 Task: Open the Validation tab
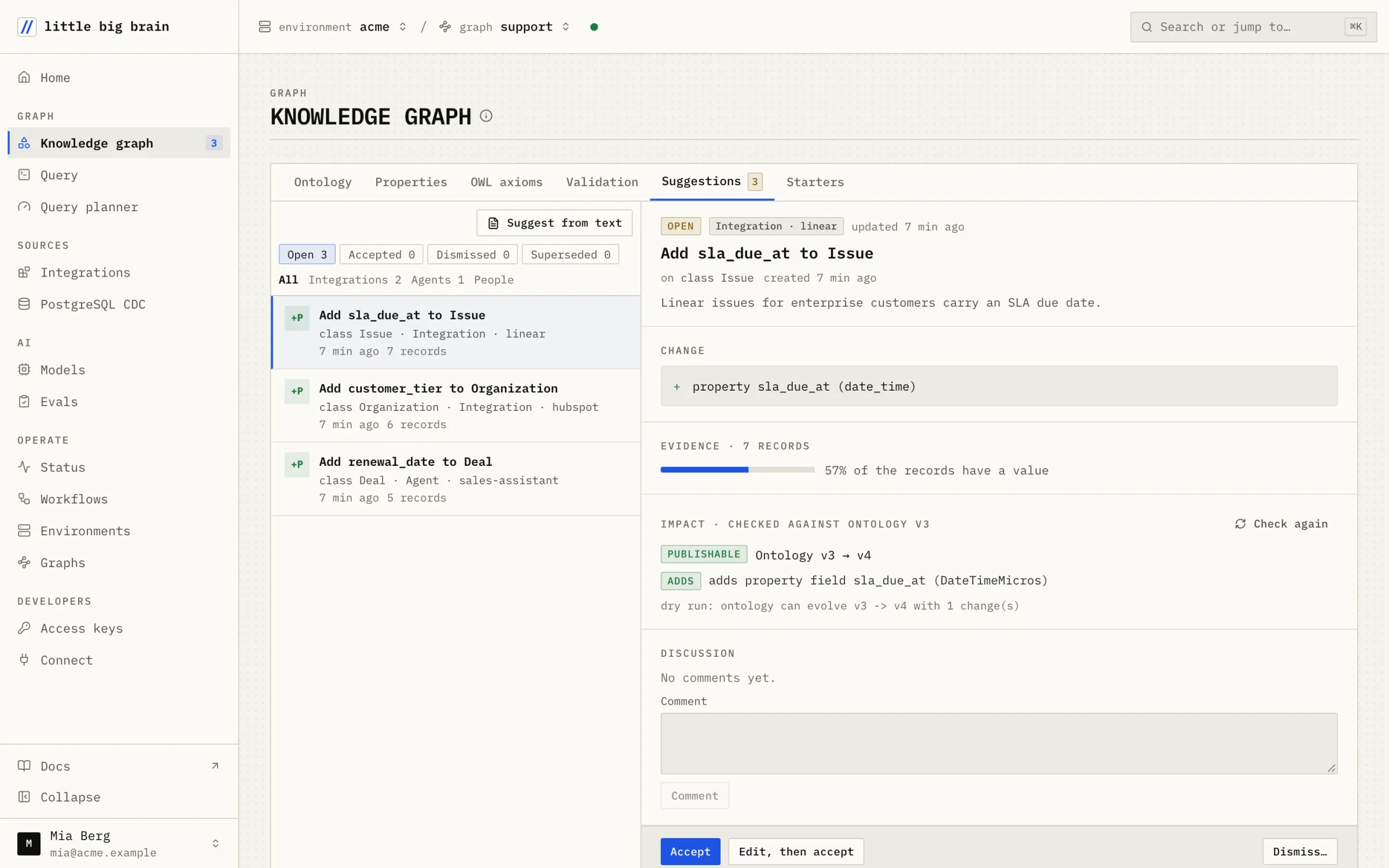click(602, 182)
